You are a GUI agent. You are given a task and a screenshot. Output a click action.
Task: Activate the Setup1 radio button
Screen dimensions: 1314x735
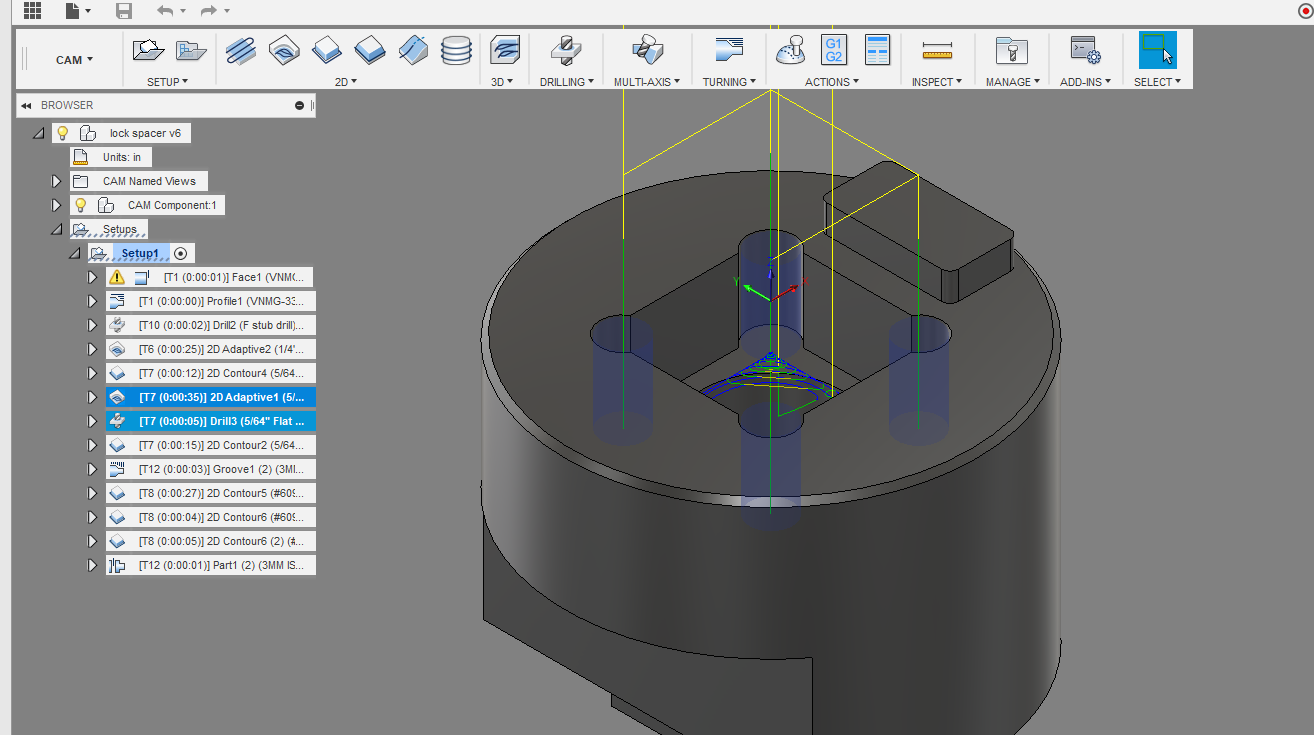click(180, 253)
